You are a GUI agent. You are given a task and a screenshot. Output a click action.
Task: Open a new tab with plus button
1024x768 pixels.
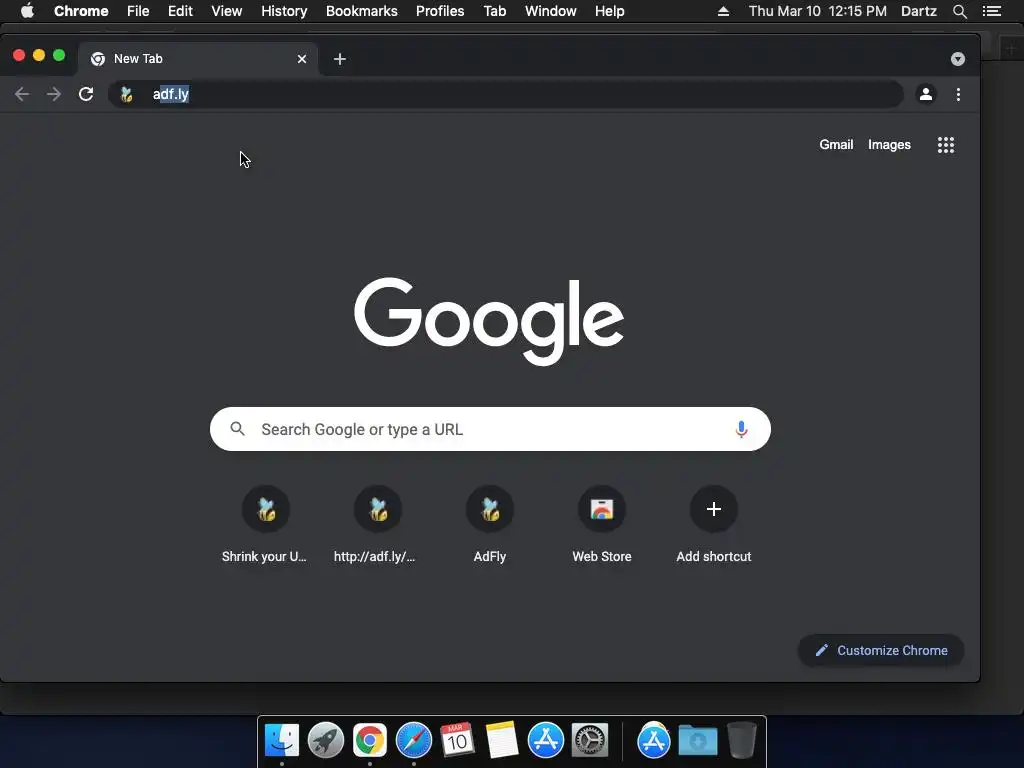coord(340,59)
